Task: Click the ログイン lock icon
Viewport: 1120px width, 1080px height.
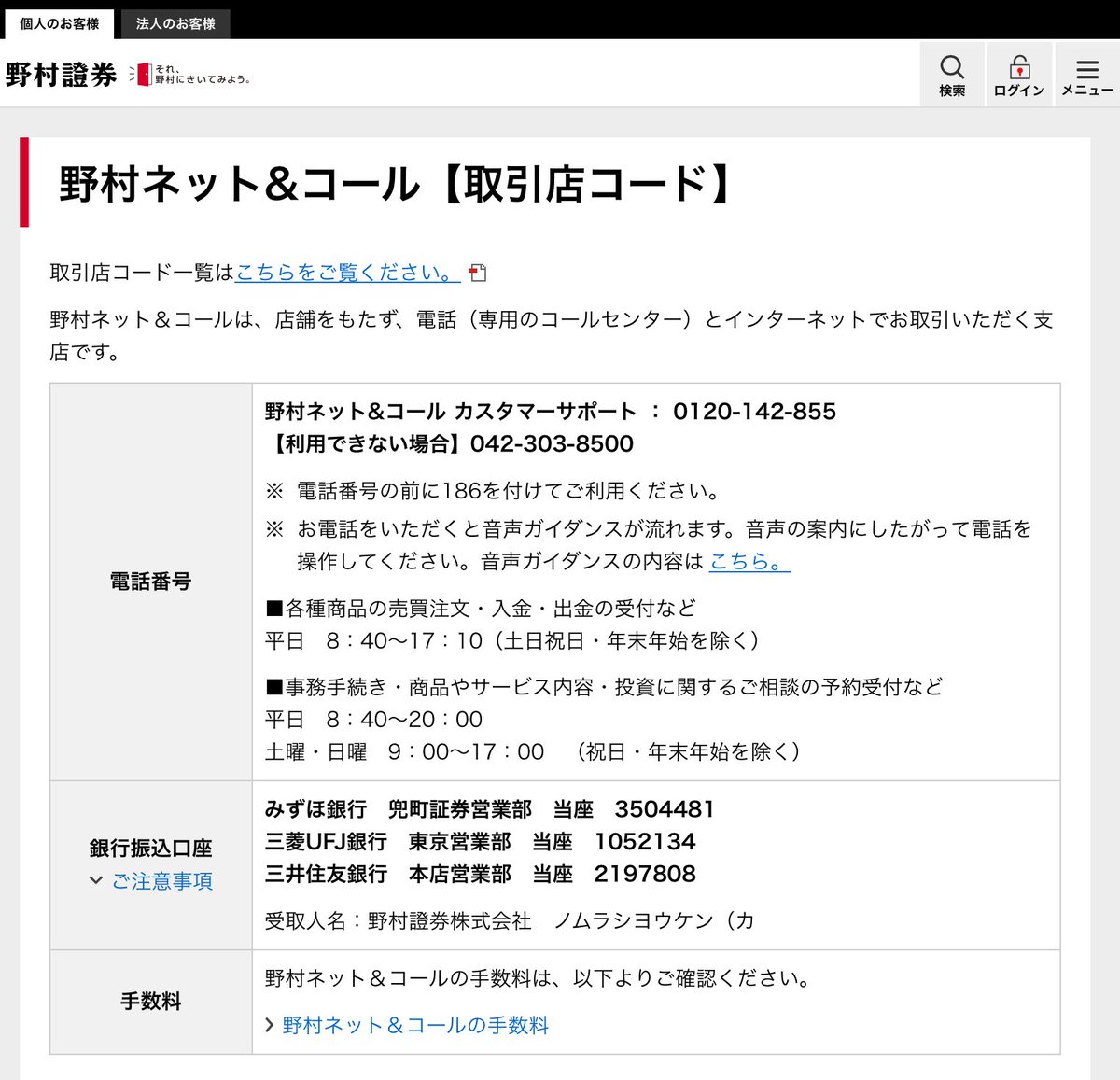Action: [x=1019, y=75]
